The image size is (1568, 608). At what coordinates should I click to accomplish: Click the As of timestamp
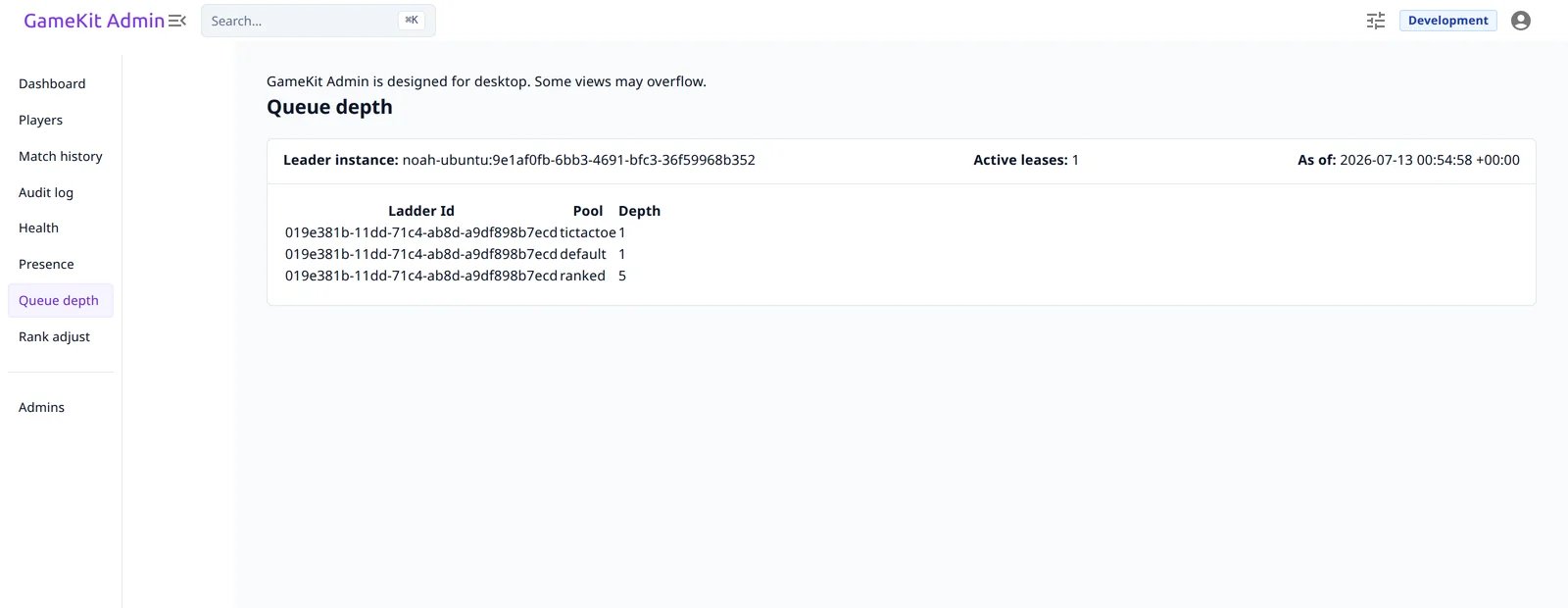pyautogui.click(x=1430, y=160)
